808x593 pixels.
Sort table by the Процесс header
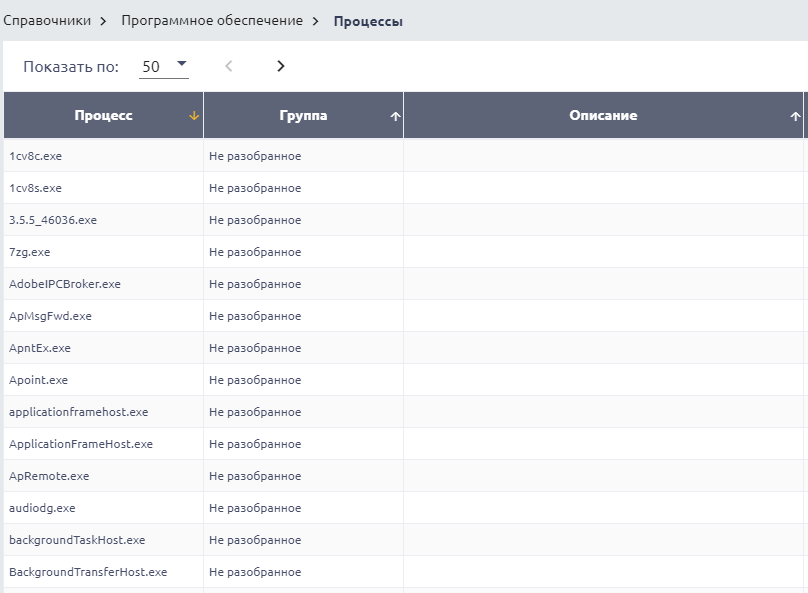point(103,116)
